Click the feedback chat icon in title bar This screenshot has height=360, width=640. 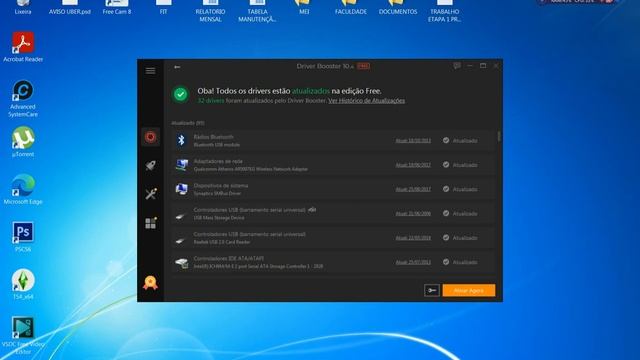pyautogui.click(x=457, y=66)
